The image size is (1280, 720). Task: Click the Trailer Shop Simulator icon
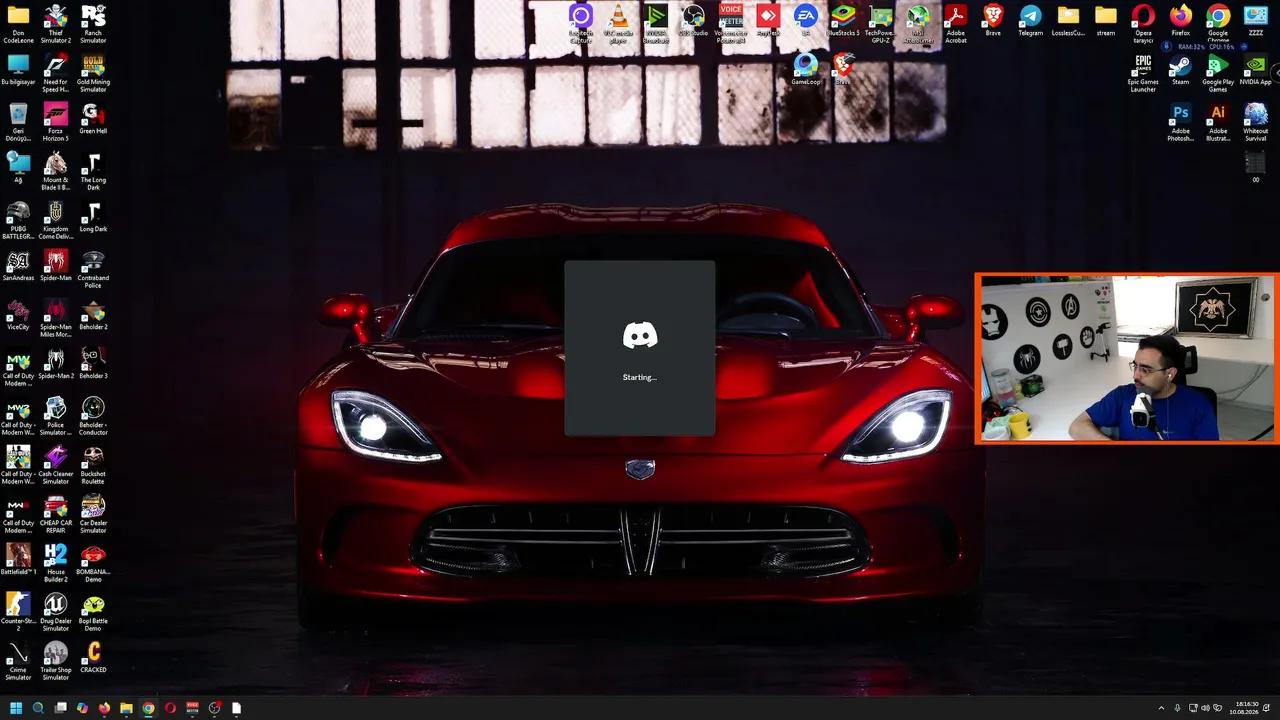click(x=56, y=661)
